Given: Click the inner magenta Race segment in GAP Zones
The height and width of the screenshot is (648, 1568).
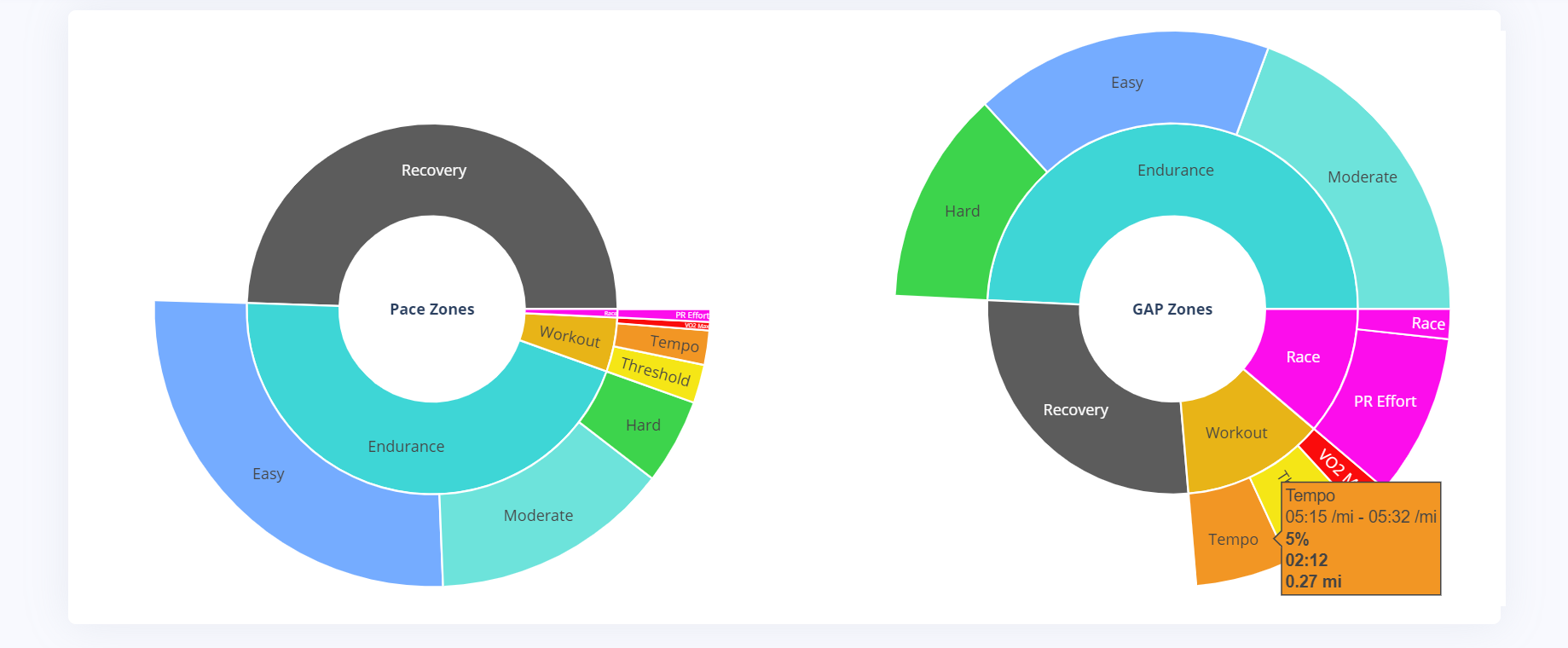Looking at the screenshot, I should coord(1302,357).
